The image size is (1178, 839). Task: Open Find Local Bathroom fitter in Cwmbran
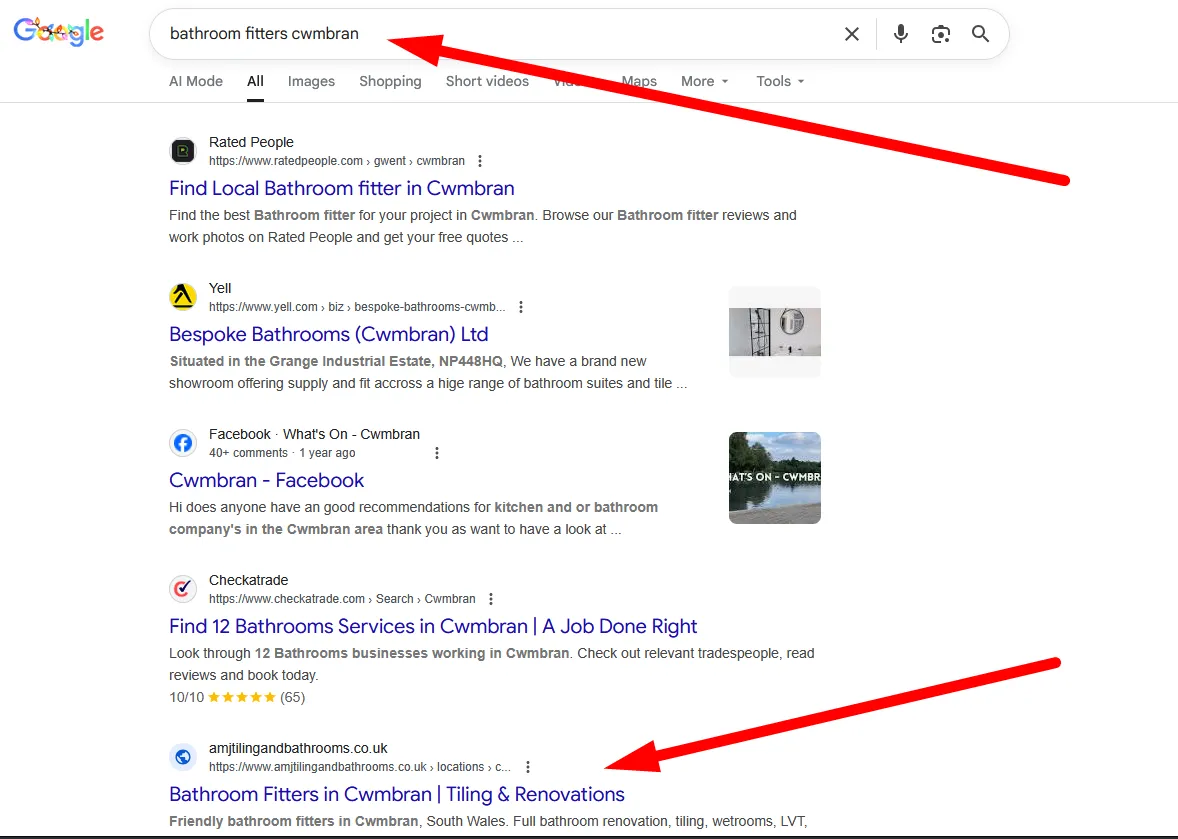(342, 188)
